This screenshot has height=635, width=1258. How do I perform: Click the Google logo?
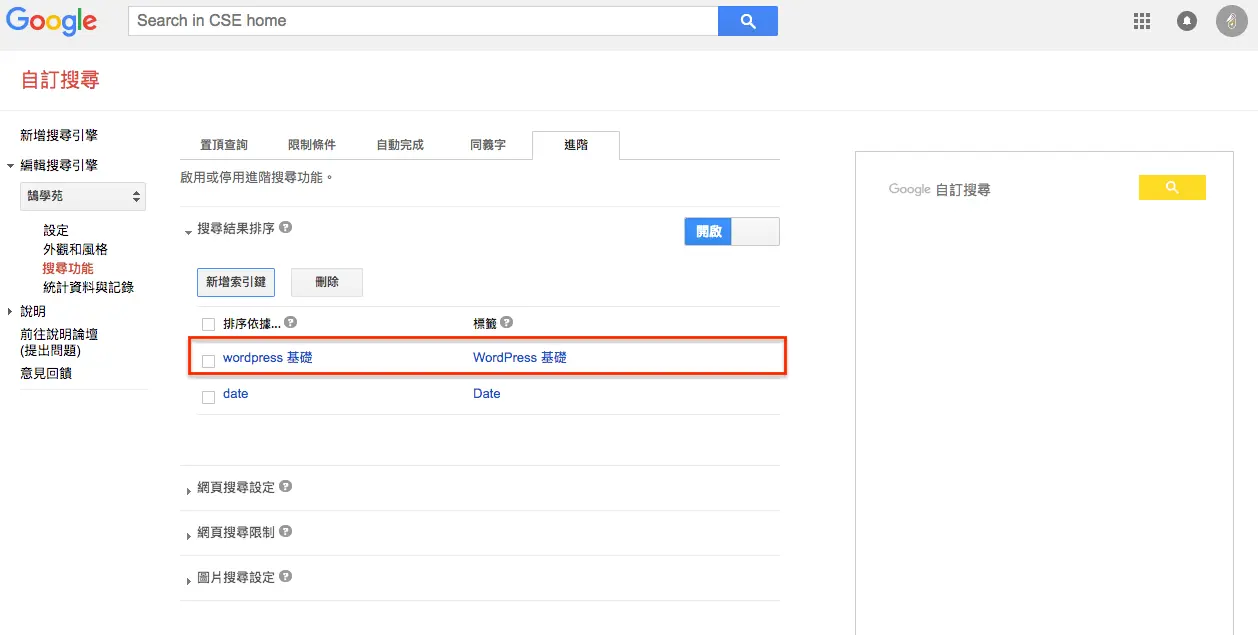coord(52,22)
